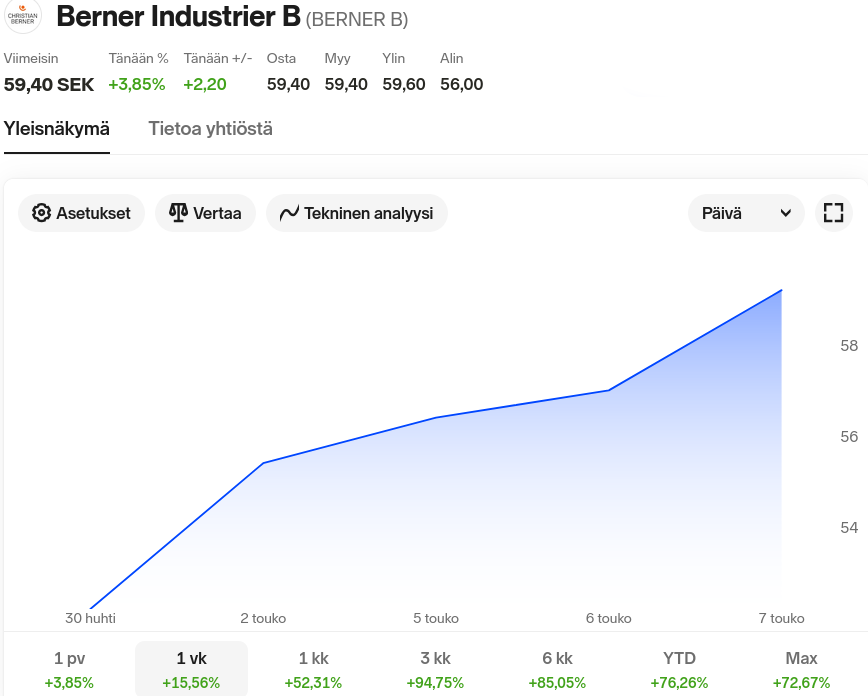Click the Christian Berner company logo

23,17
